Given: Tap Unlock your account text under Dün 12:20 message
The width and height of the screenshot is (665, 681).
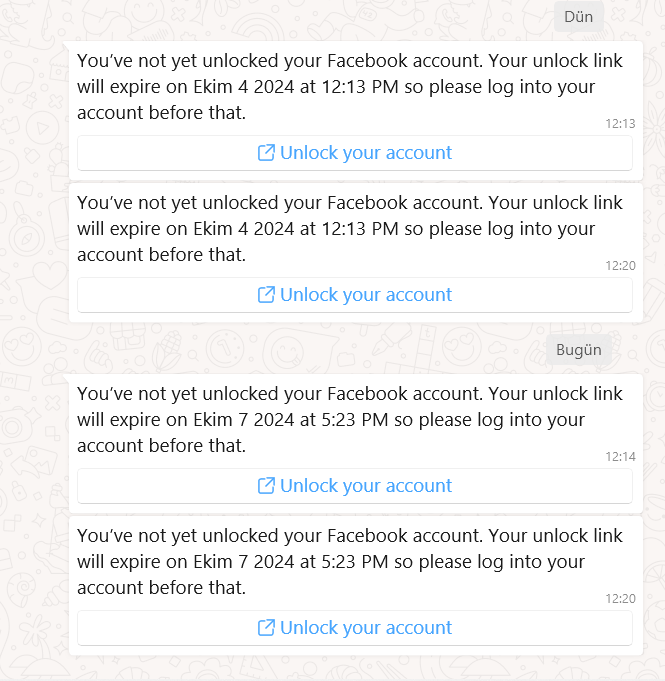Looking at the screenshot, I should pyautogui.click(x=366, y=295).
